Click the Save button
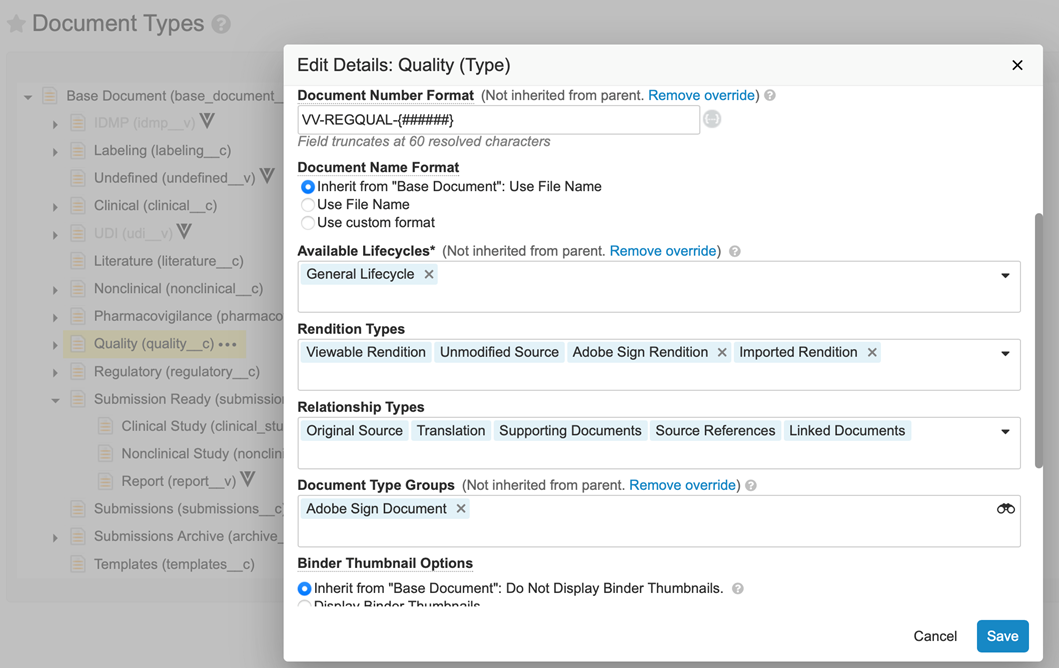1059x668 pixels. pos(1002,636)
